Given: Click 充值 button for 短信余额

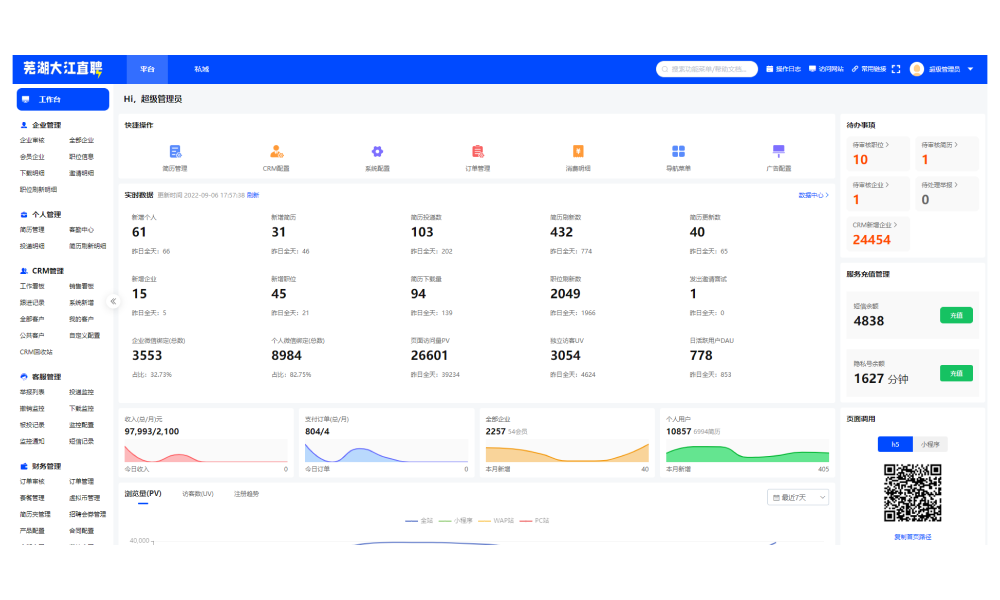Looking at the screenshot, I should [956, 315].
